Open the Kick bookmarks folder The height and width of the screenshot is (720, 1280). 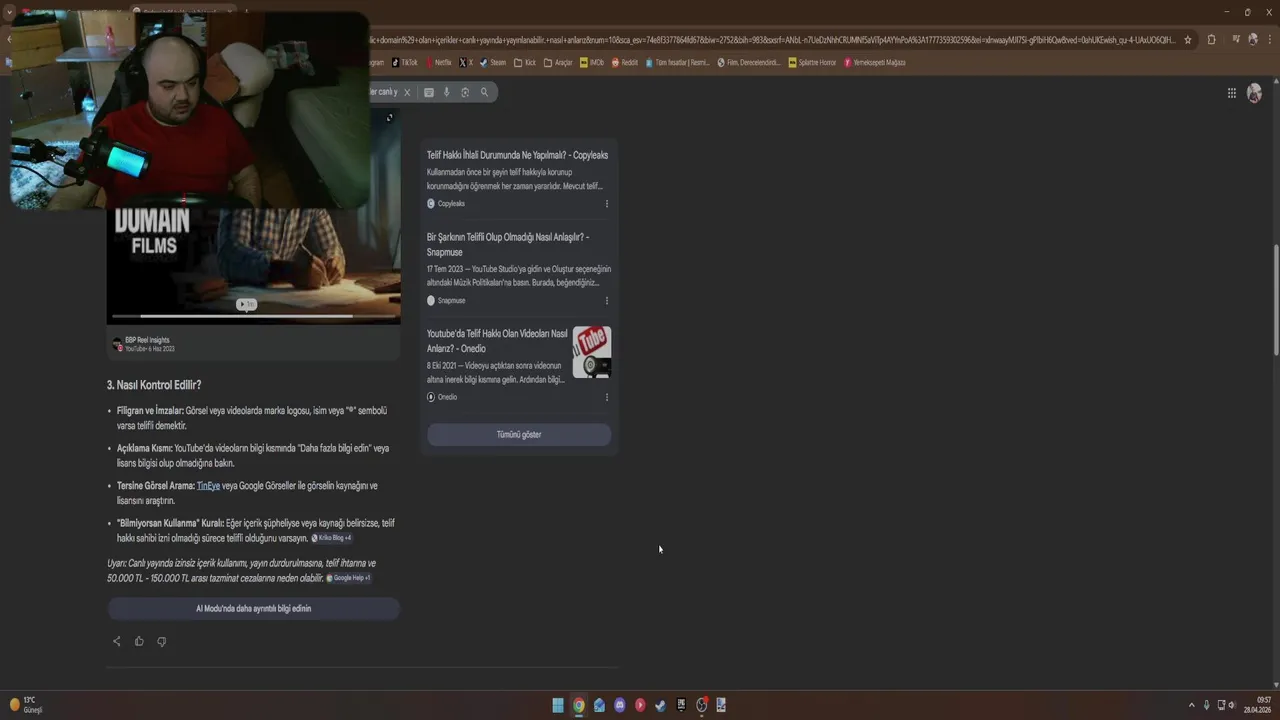tap(525, 62)
